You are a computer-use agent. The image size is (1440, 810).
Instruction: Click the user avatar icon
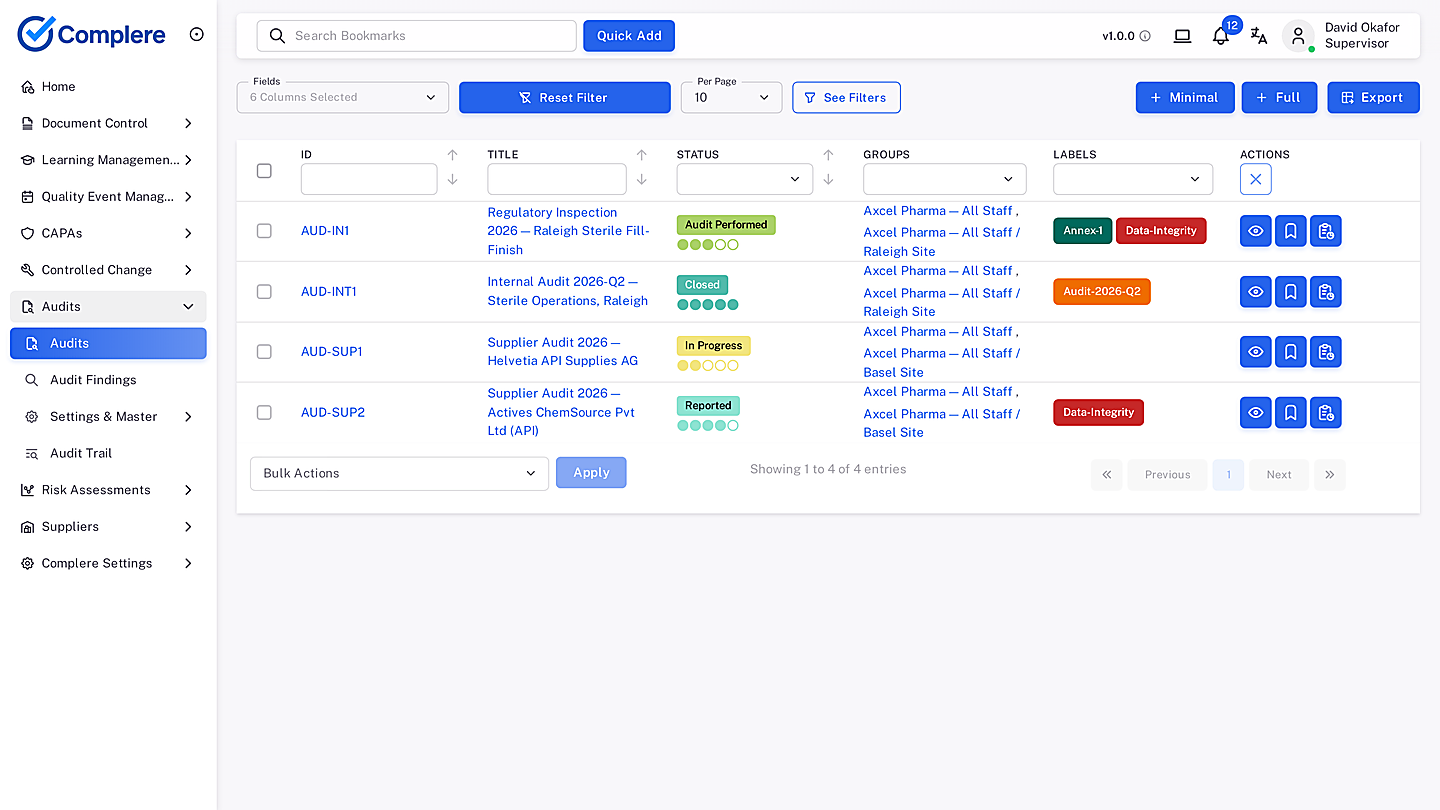point(1298,36)
